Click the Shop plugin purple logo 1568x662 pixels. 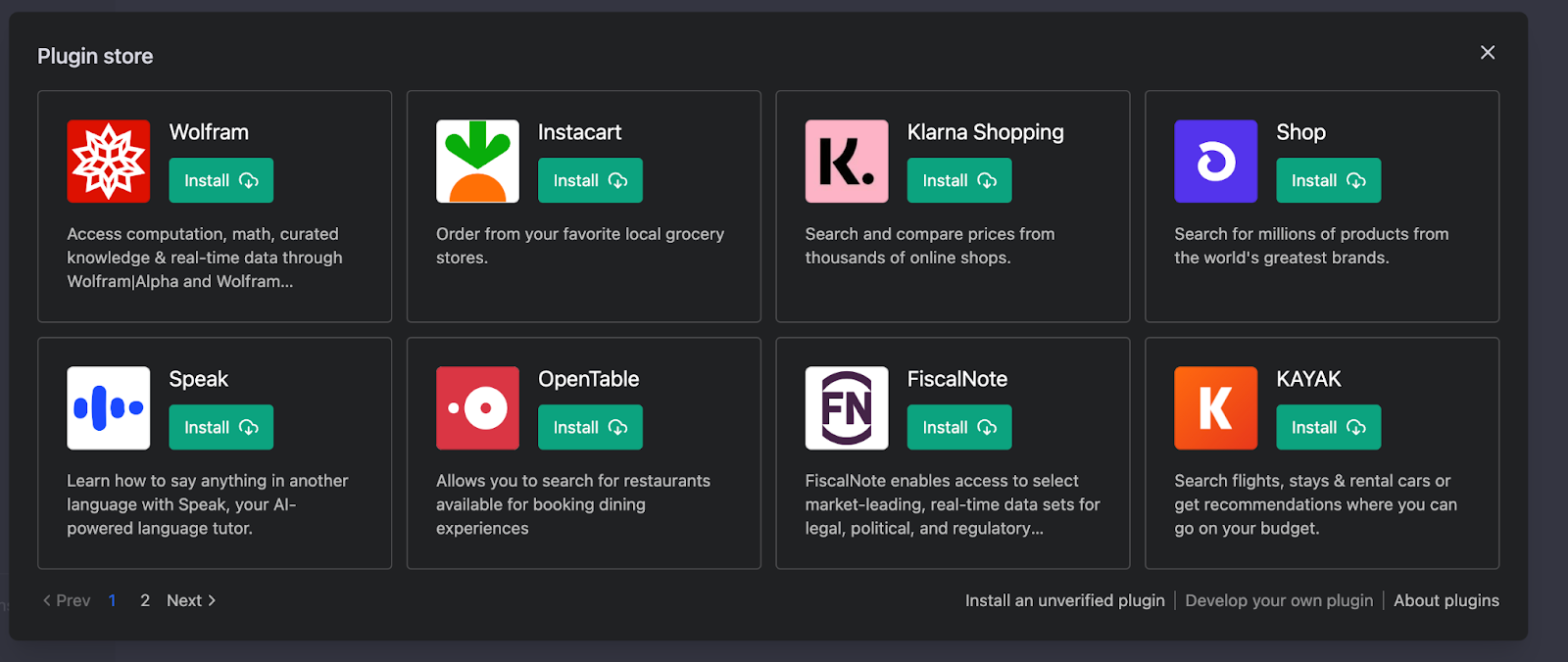point(1216,162)
